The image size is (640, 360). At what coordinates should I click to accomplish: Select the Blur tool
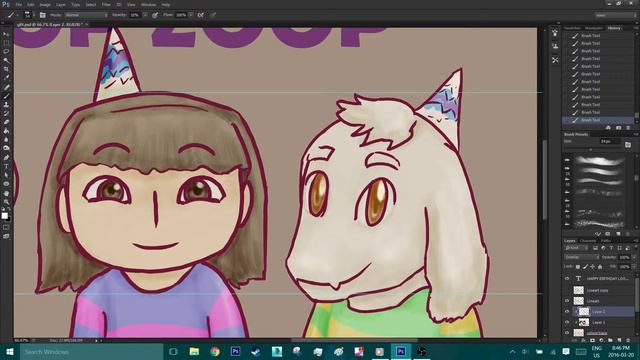pos(6,140)
